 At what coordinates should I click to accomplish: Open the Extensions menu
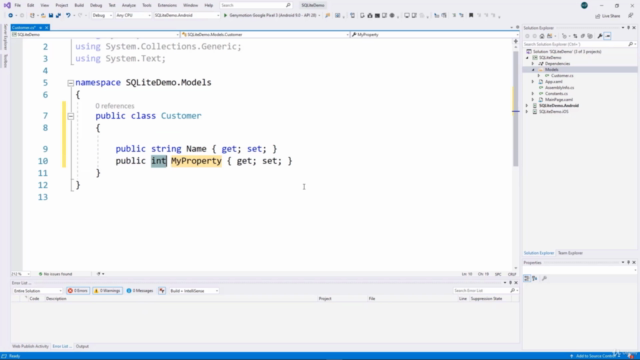pyautogui.click(x=167, y=5)
